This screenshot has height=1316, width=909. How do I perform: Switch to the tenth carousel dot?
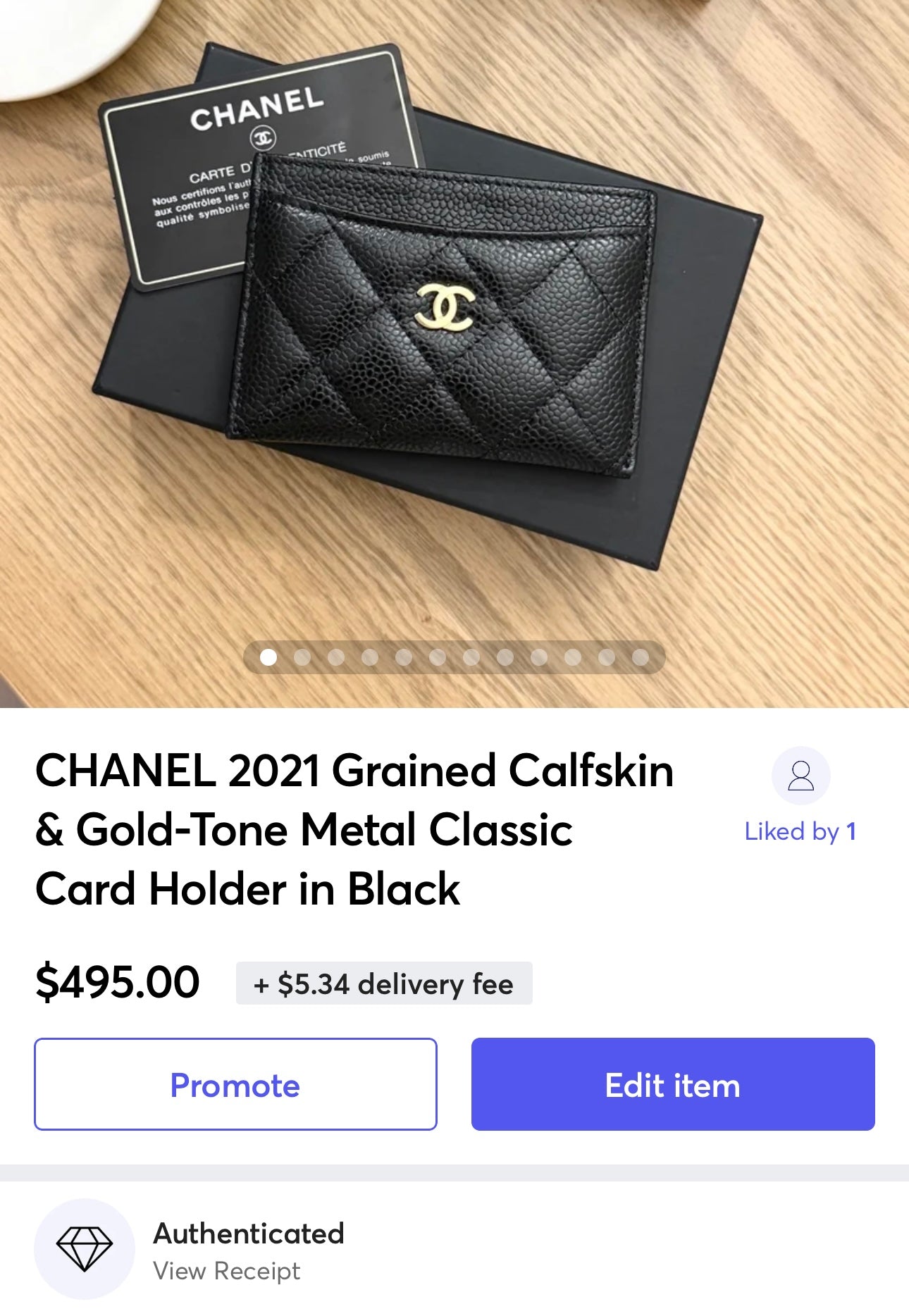click(573, 657)
